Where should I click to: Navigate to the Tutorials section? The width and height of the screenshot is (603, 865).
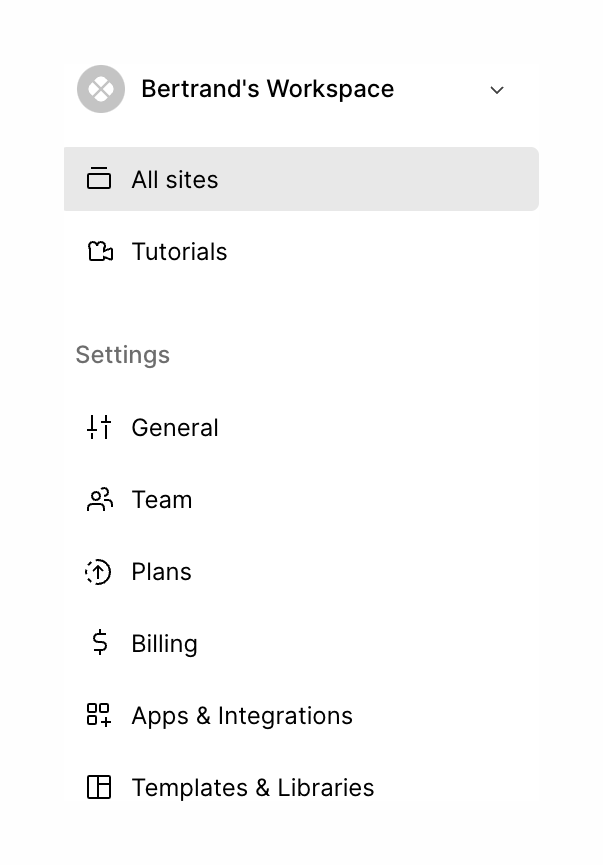pos(179,251)
